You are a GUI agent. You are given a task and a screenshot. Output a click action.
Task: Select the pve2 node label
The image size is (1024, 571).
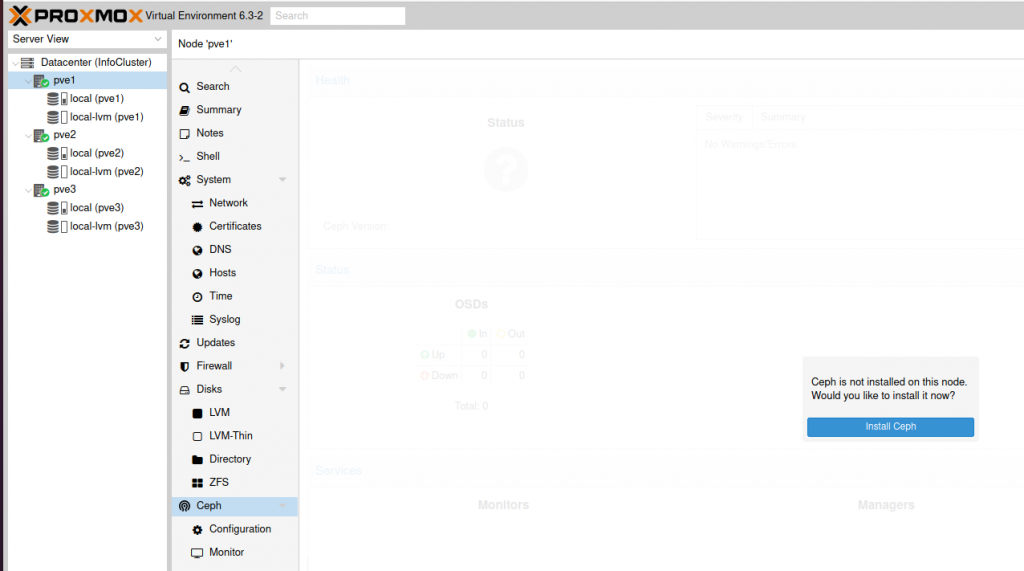[x=65, y=135]
